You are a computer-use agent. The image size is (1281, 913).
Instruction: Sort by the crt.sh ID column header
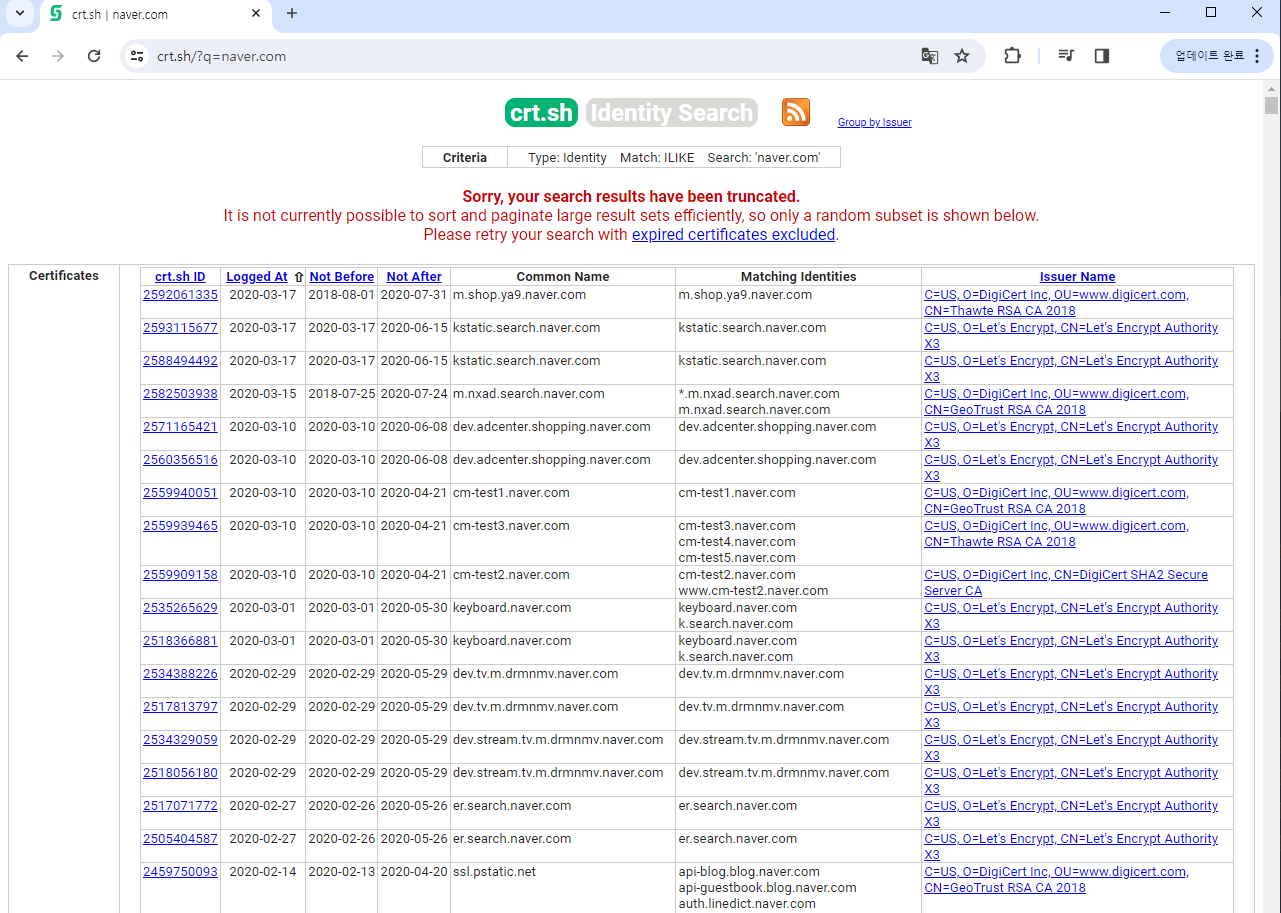point(180,277)
